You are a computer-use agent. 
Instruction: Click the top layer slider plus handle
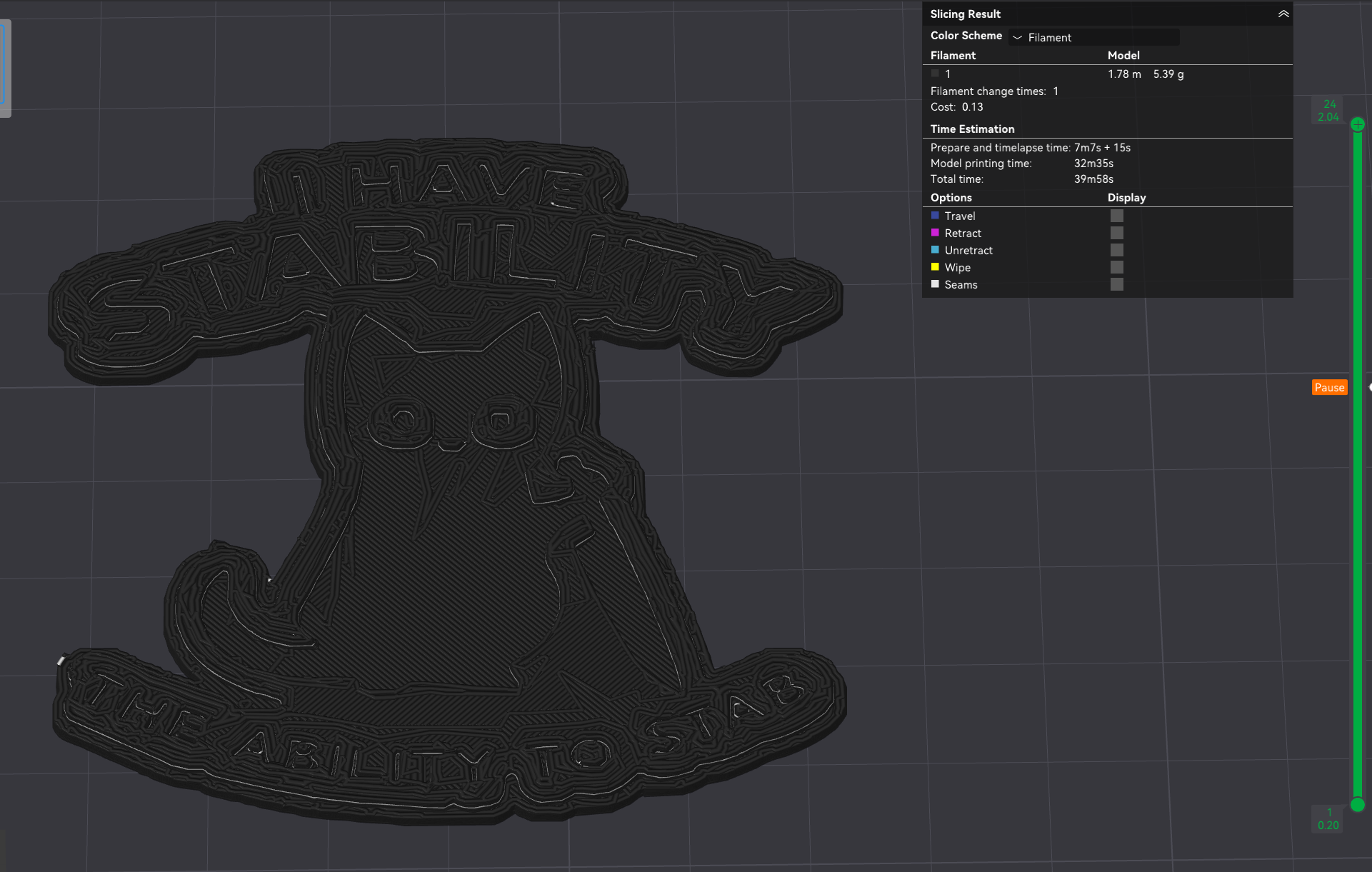pos(1357,124)
